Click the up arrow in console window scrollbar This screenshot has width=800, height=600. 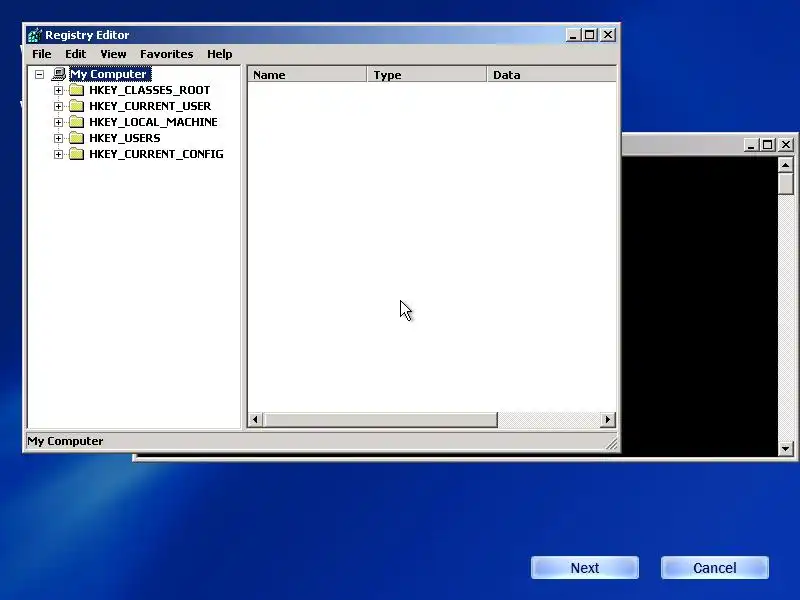point(786,165)
